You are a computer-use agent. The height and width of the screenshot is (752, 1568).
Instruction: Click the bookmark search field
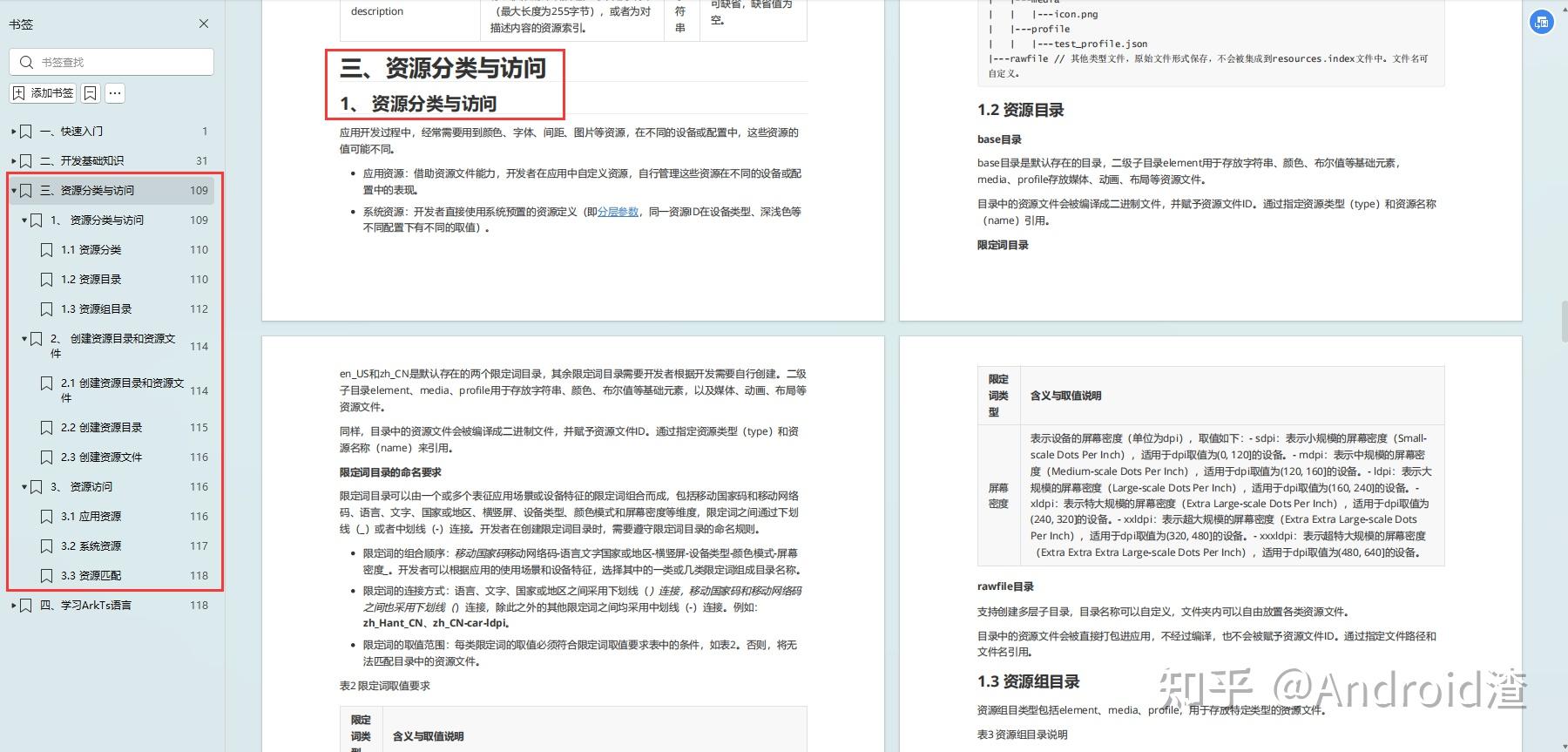(x=112, y=62)
